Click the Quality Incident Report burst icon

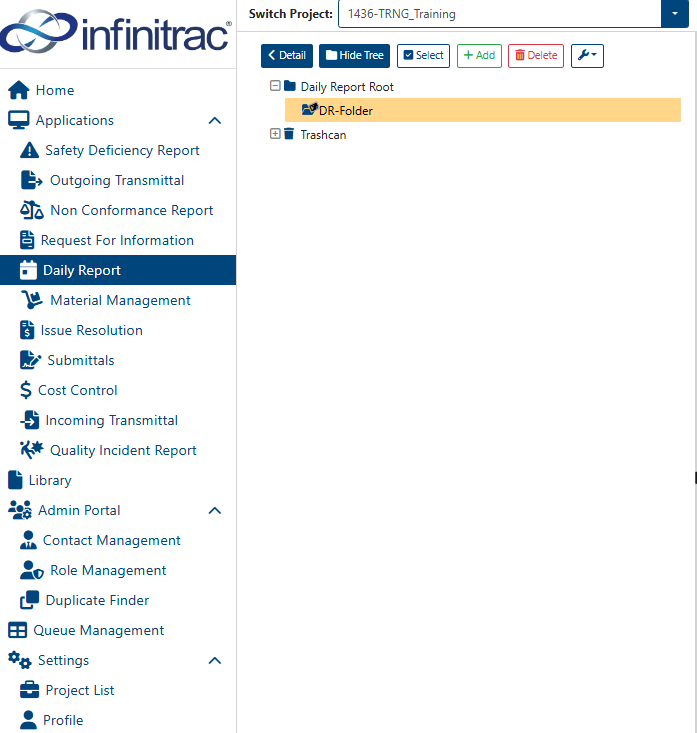pyautogui.click(x=32, y=450)
